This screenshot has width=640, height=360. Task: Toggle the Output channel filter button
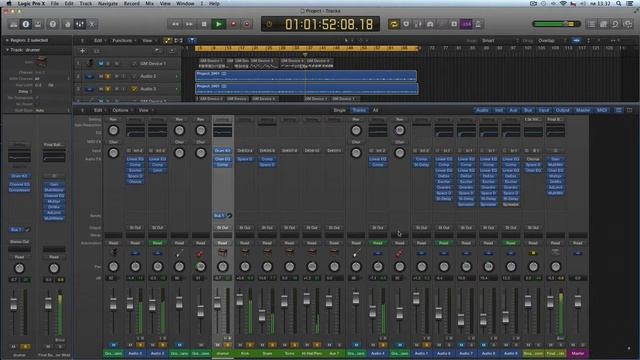coord(562,110)
